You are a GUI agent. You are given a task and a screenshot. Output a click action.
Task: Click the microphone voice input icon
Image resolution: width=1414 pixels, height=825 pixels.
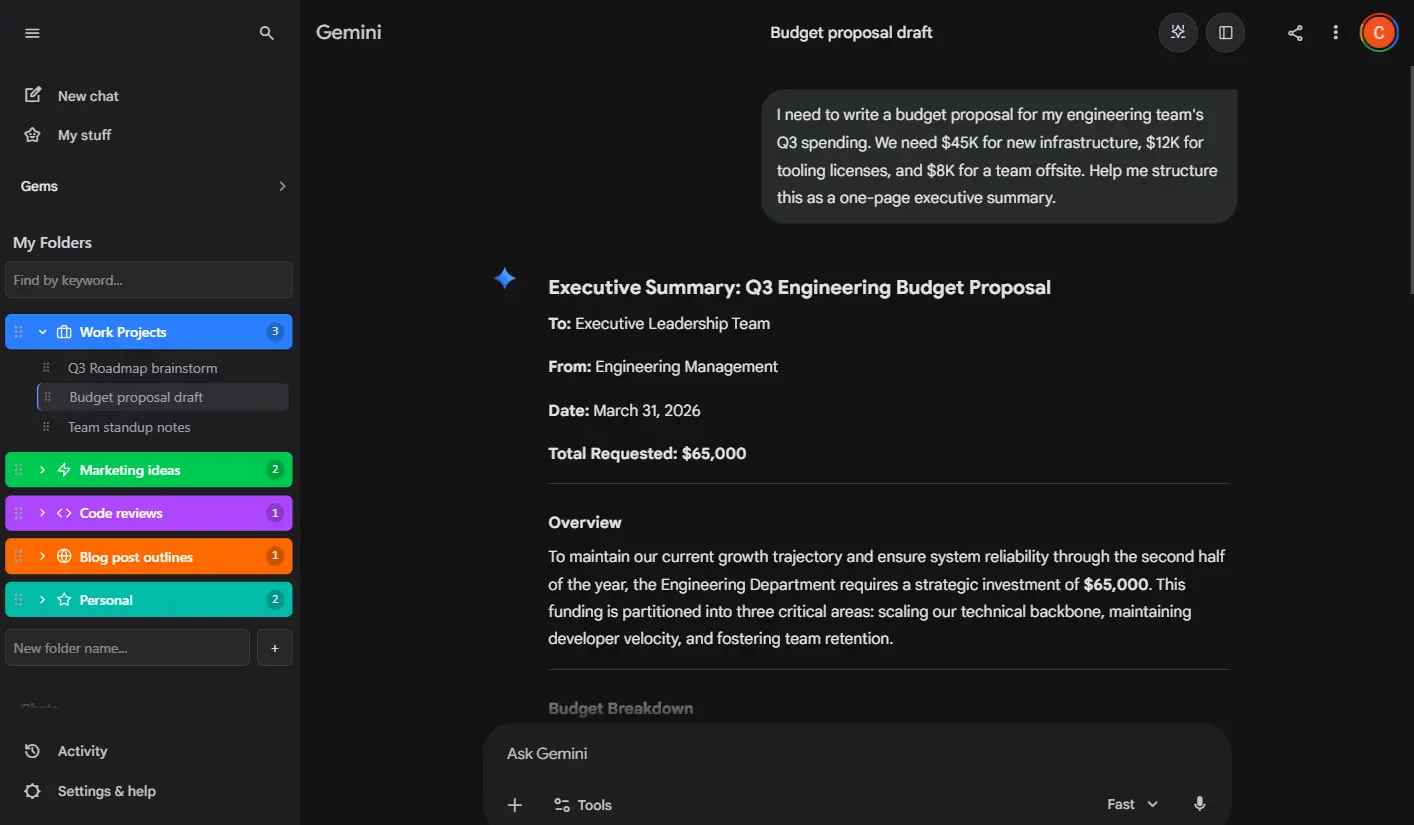(1200, 804)
